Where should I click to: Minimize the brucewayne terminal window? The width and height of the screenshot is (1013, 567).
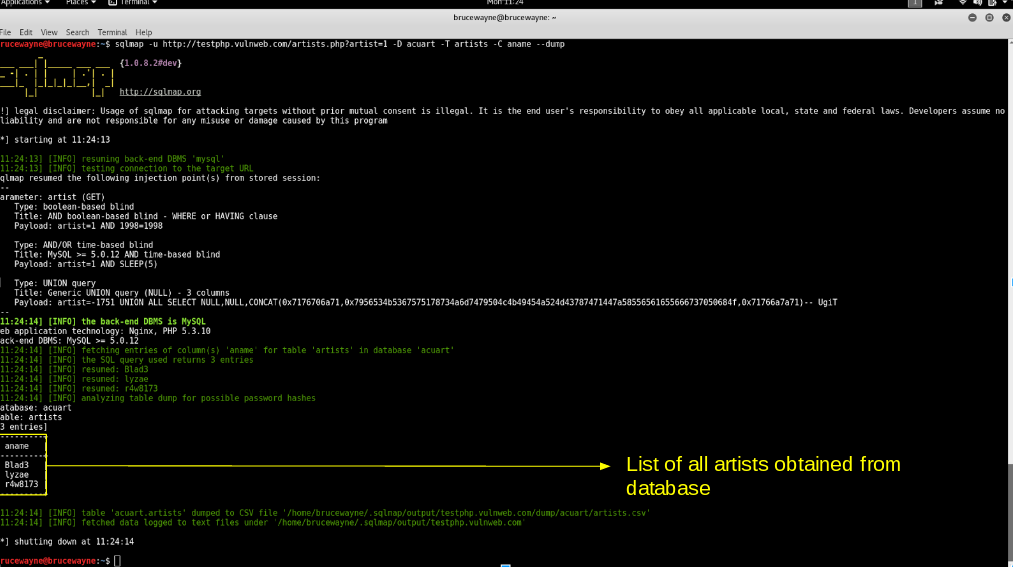click(x=972, y=17)
